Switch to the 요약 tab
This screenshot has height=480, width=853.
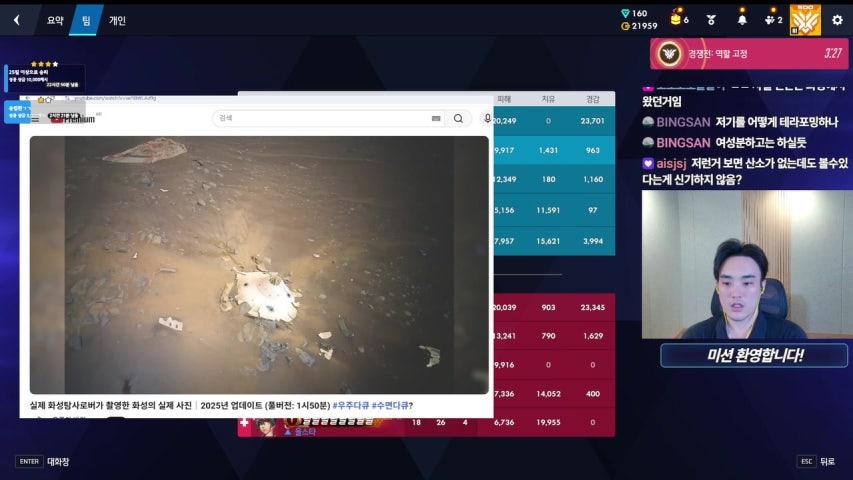55,21
